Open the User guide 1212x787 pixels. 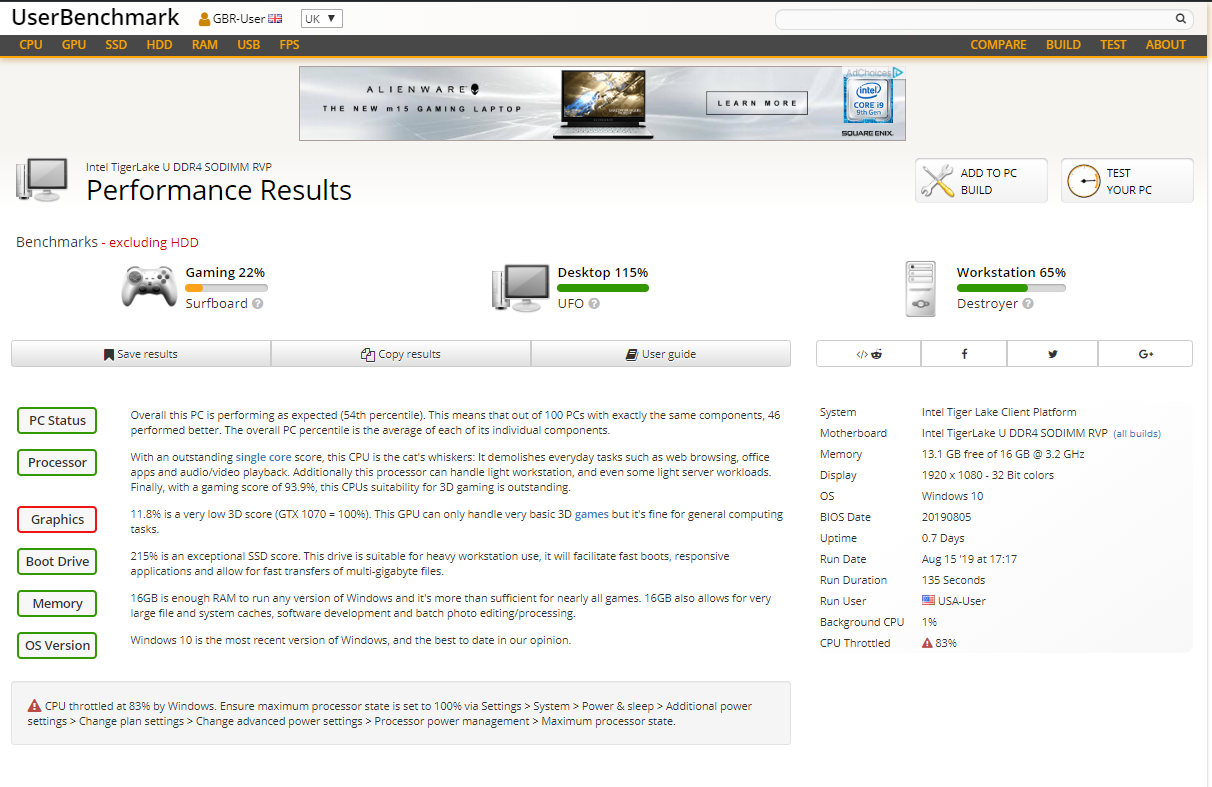pos(661,354)
